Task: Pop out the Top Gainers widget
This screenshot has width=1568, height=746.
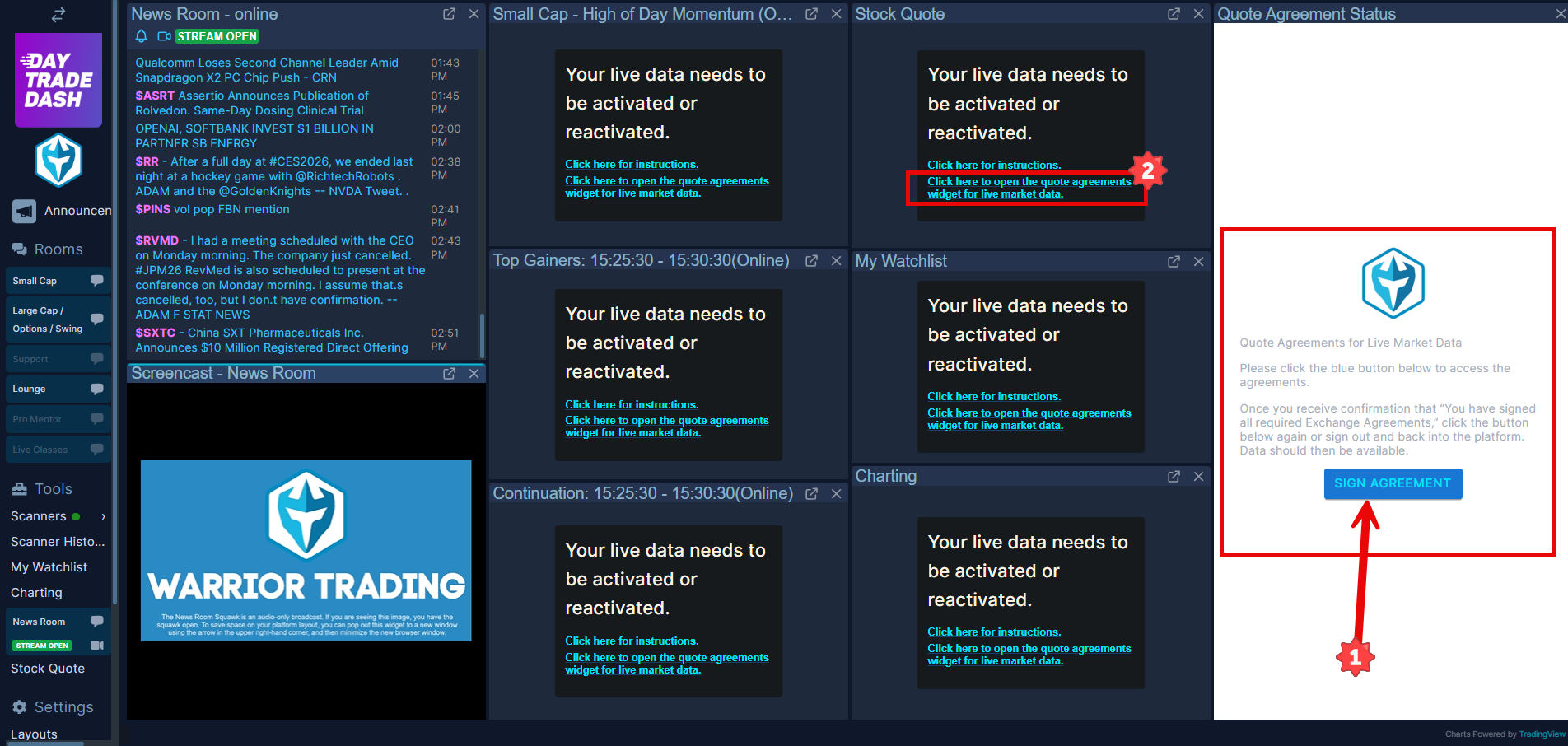Action: coord(811,260)
